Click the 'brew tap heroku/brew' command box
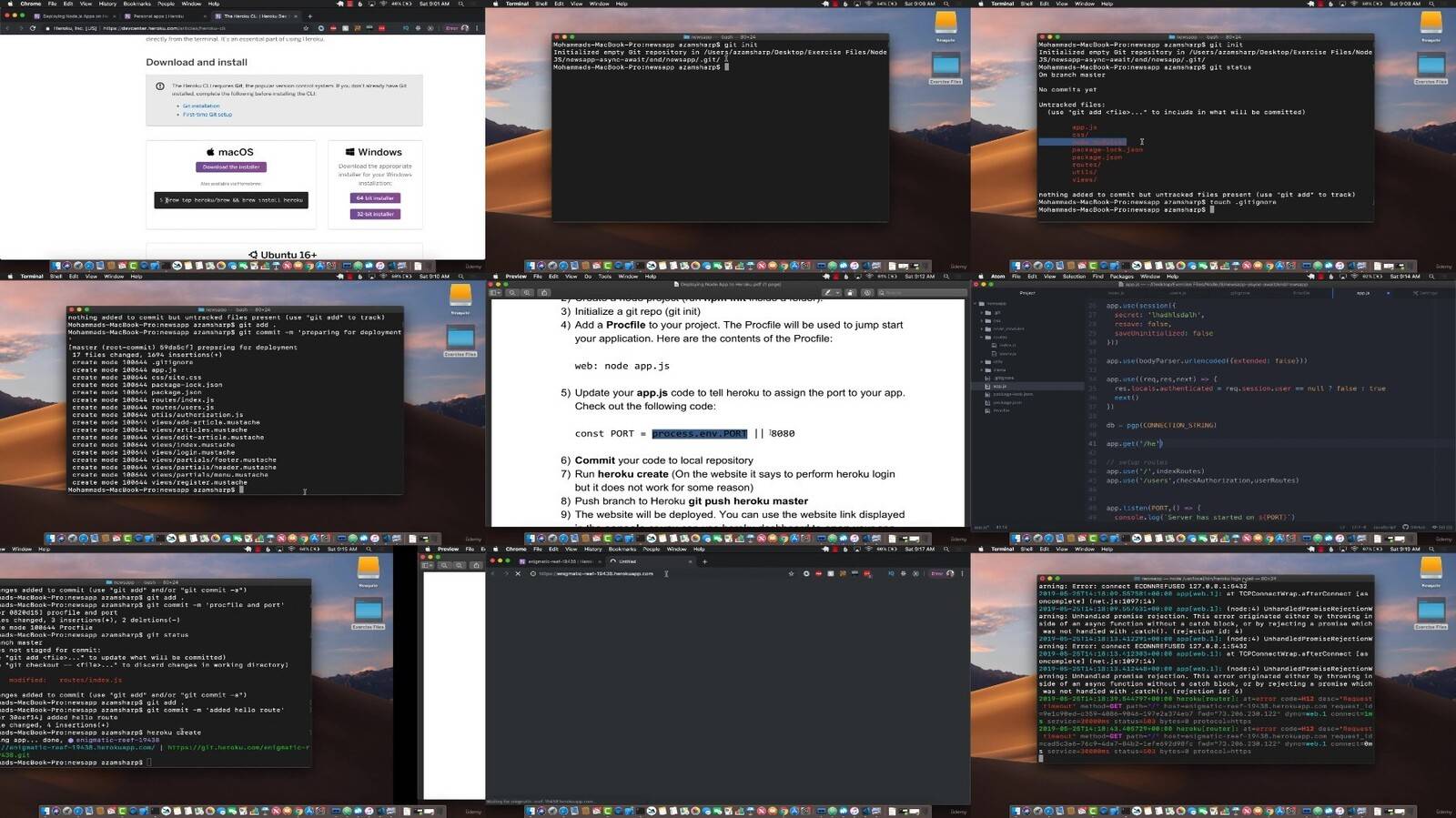The width and height of the screenshot is (1456, 818). point(231,200)
